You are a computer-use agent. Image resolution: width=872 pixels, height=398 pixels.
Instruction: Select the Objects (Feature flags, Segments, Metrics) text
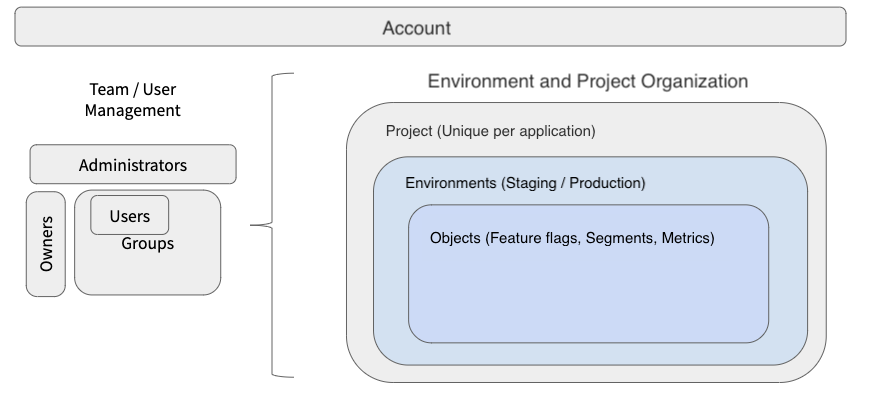click(x=572, y=238)
